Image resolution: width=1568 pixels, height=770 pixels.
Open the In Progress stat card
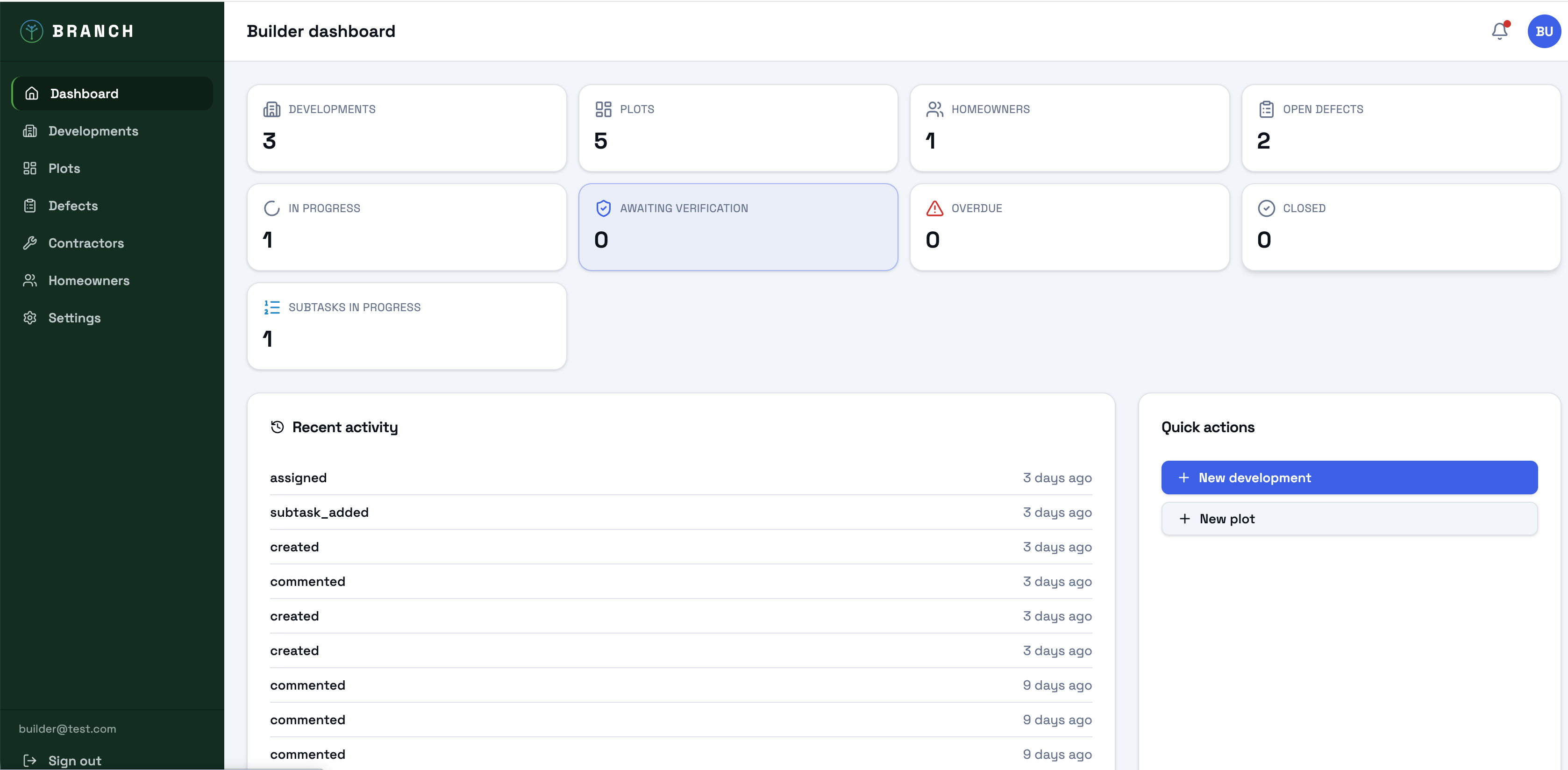click(x=406, y=227)
